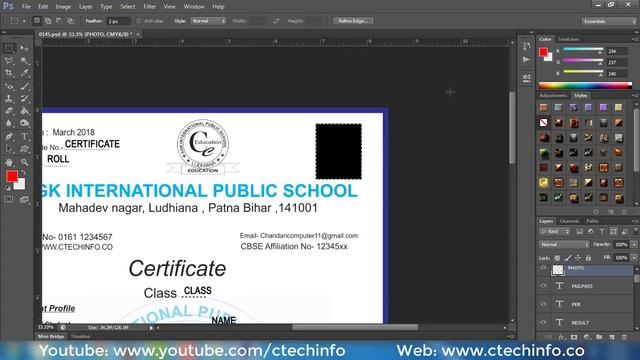
Task: Select the Crop tool
Action: [x=9, y=73]
